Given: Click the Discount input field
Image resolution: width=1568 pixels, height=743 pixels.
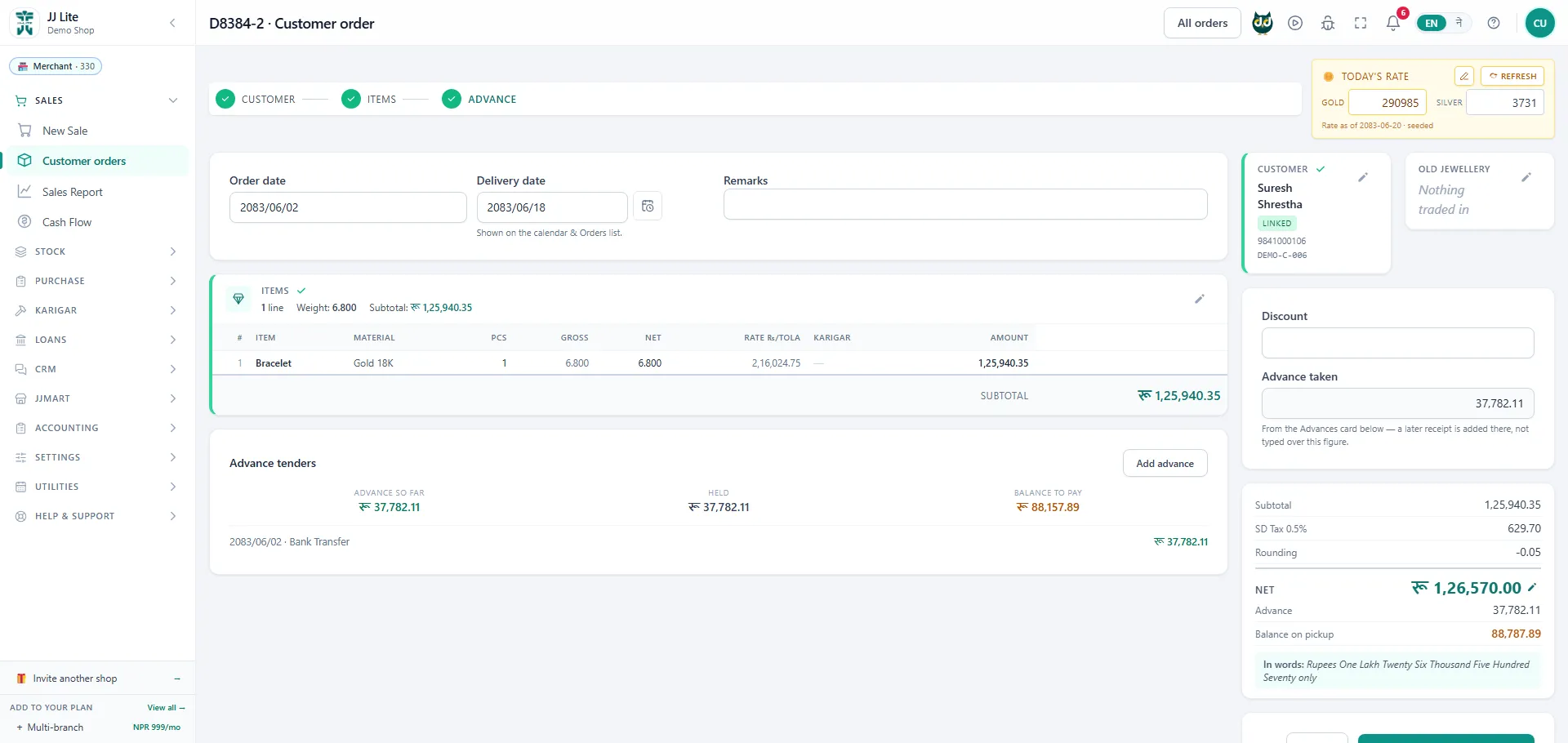Looking at the screenshot, I should point(1397,343).
